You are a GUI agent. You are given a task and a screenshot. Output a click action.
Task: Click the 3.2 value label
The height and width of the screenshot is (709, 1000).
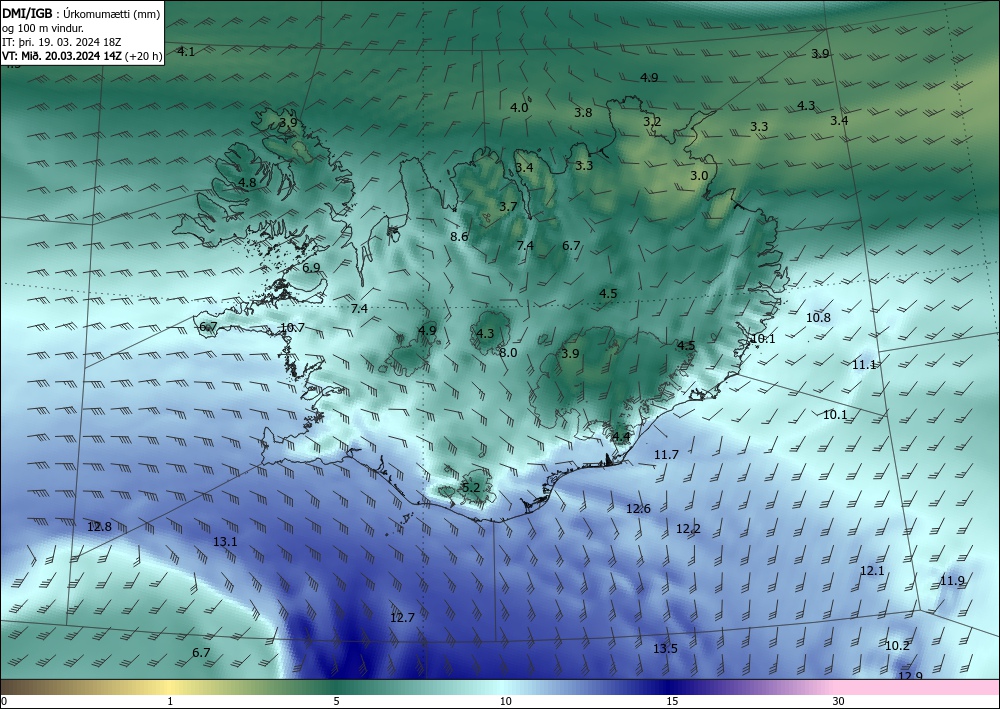coord(652,121)
